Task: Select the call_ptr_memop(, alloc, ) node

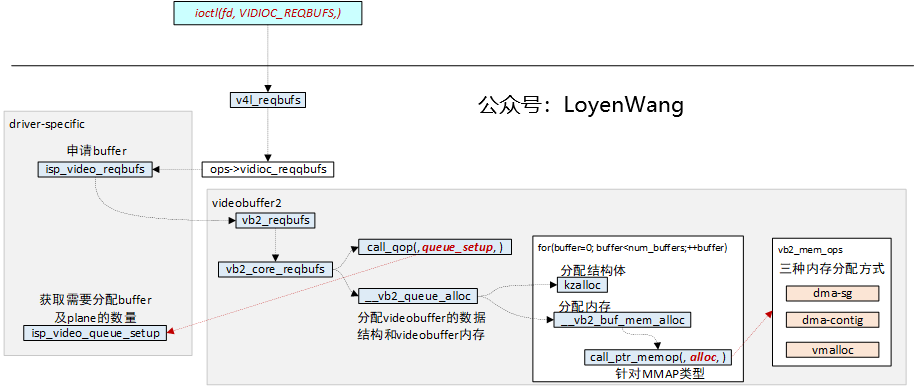Action: click(x=657, y=357)
